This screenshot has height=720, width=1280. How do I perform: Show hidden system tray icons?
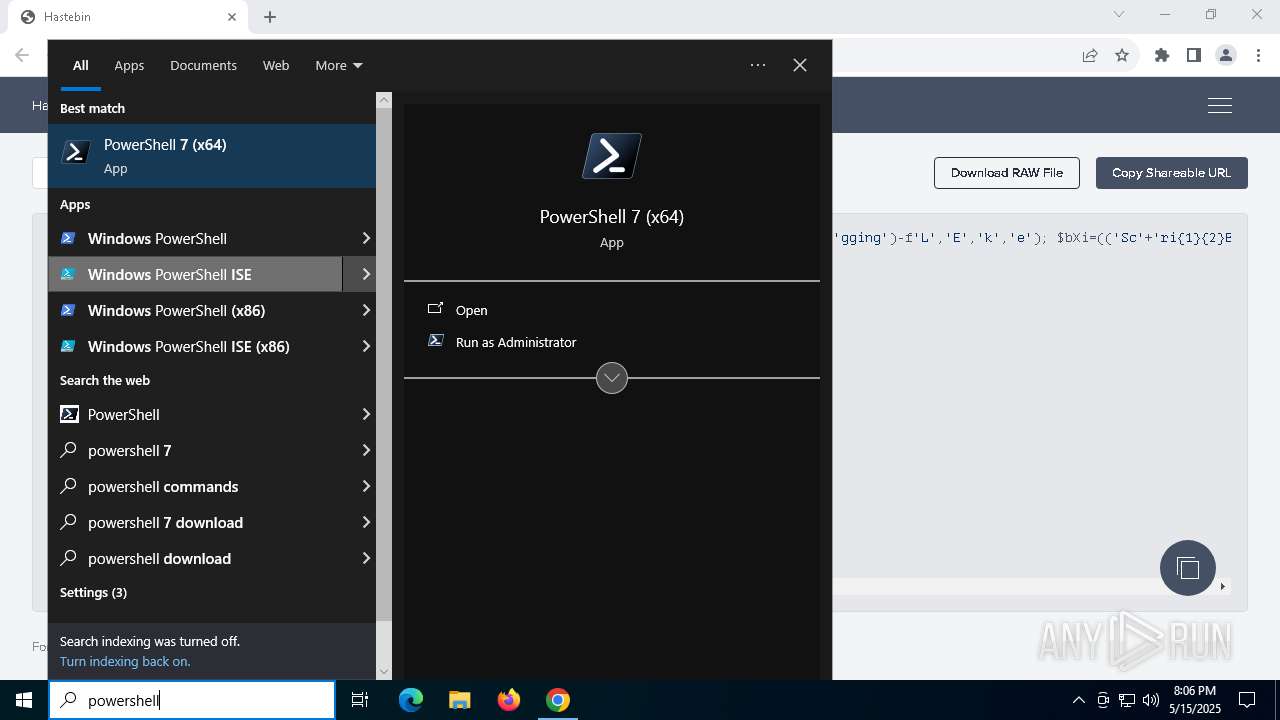tap(1078, 700)
